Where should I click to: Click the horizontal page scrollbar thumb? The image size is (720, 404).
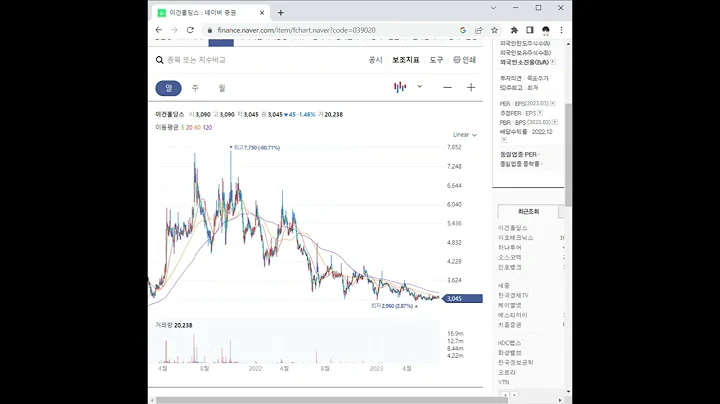click(330, 400)
